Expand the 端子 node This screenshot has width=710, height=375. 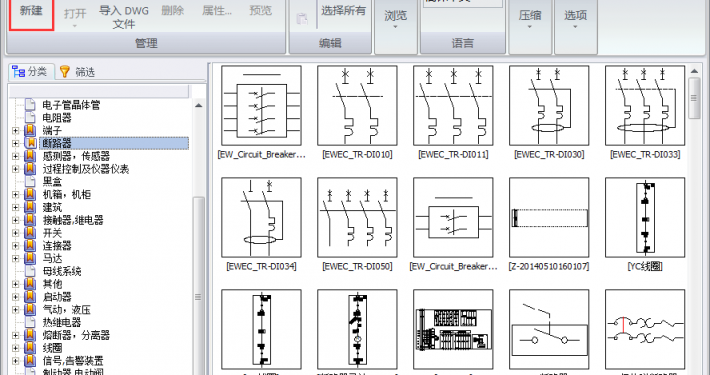click(16, 131)
